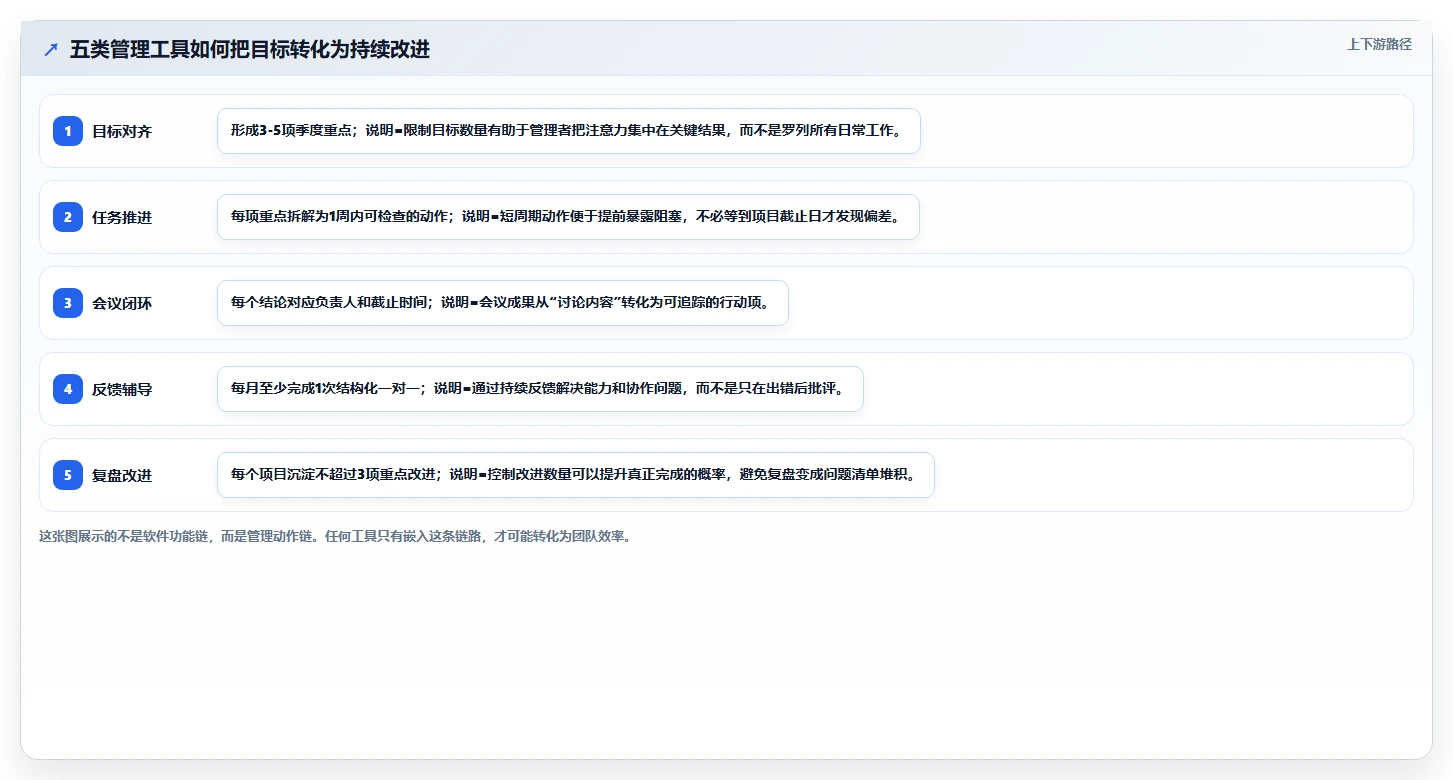Screen dimensions: 1453x780
Task: Click the description starting 形成3-5项季度重点
Action: click(x=568, y=131)
